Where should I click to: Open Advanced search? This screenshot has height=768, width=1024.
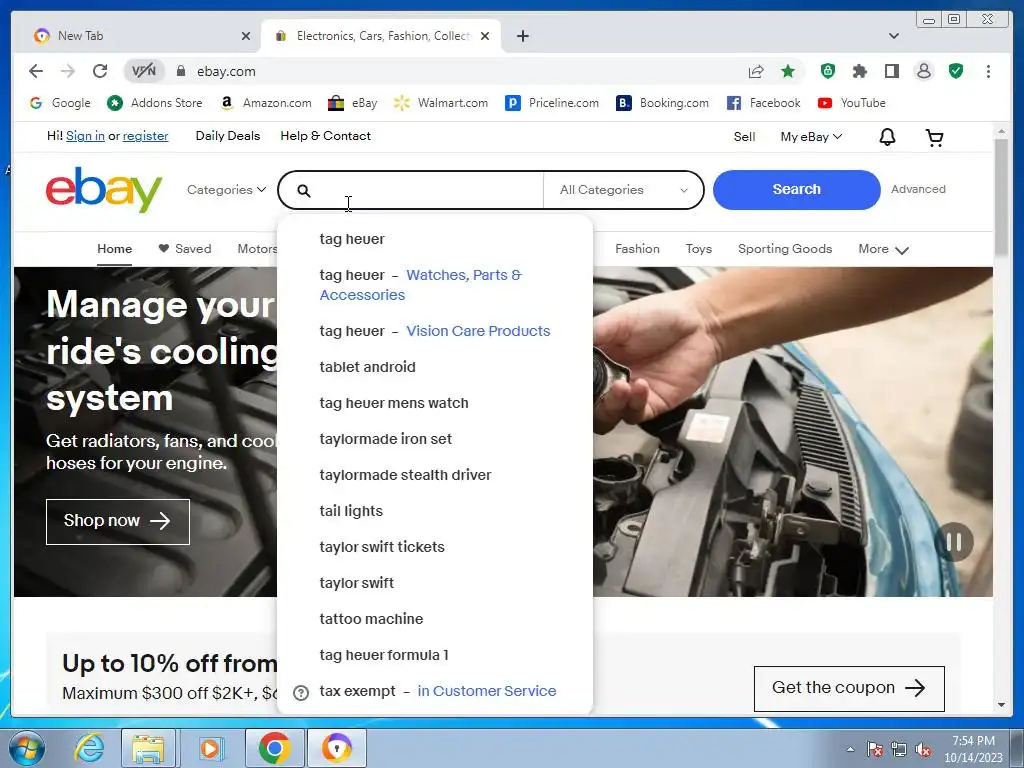tap(918, 189)
